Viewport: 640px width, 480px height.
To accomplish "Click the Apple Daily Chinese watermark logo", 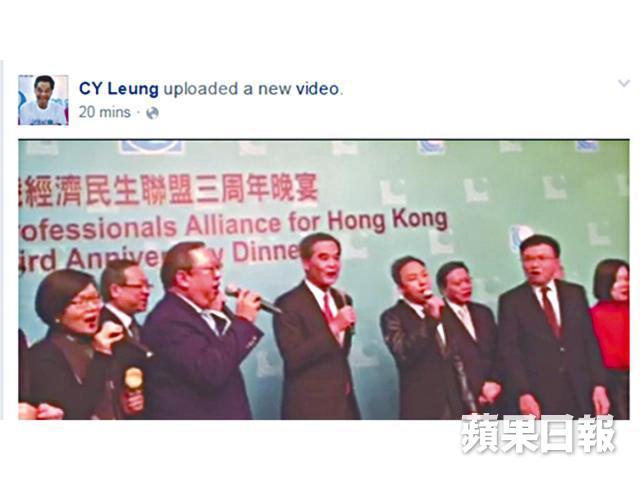I will click(538, 433).
